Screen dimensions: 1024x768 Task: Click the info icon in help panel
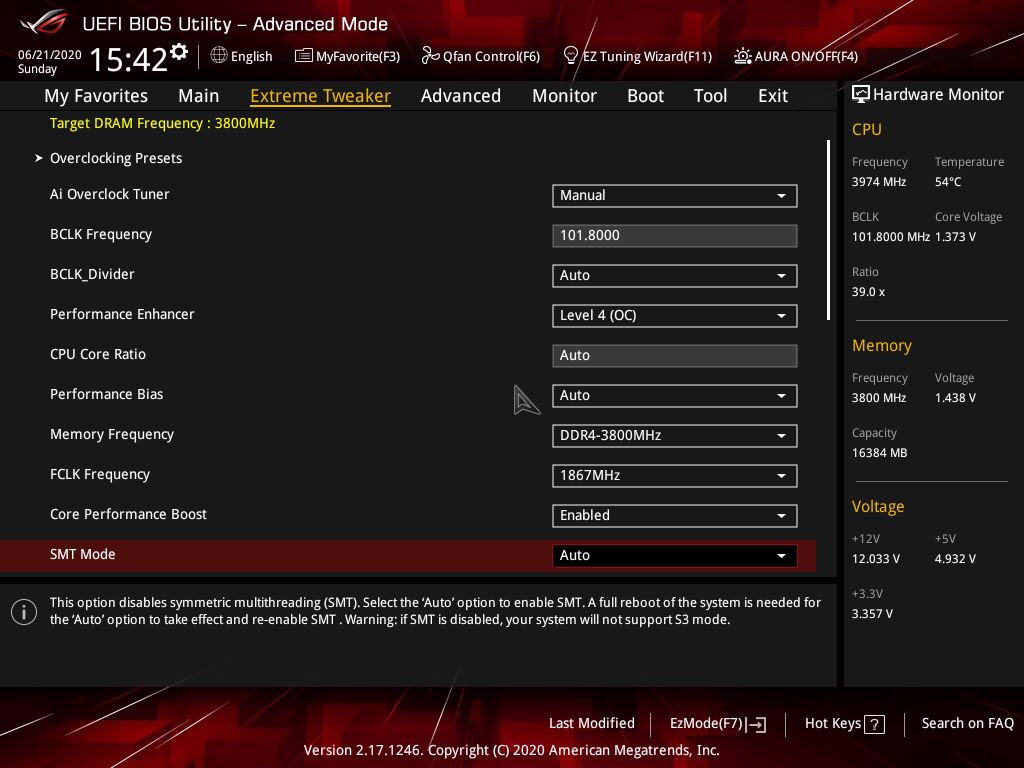click(x=24, y=612)
